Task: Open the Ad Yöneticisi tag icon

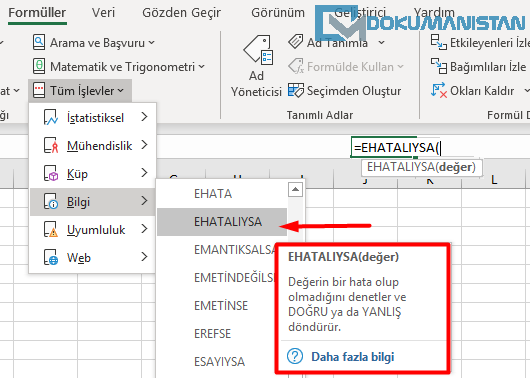Action: 258,50
